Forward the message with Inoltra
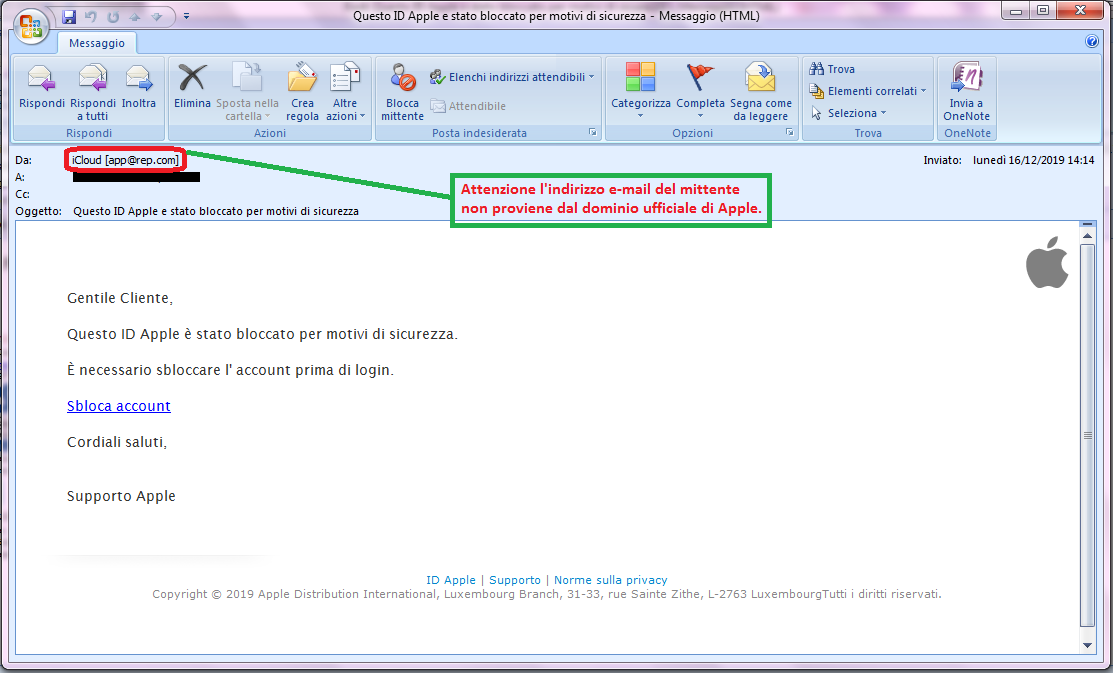This screenshot has height=673, width=1113. (138, 87)
